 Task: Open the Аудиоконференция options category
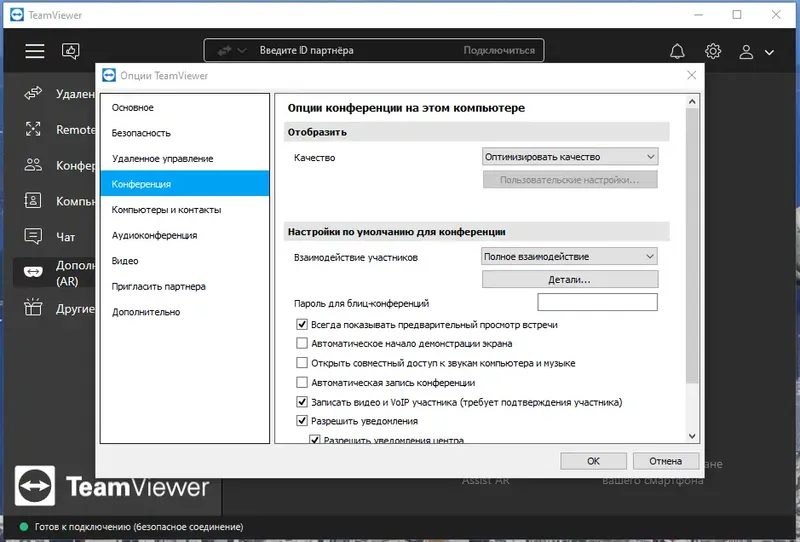[x=185, y=235]
